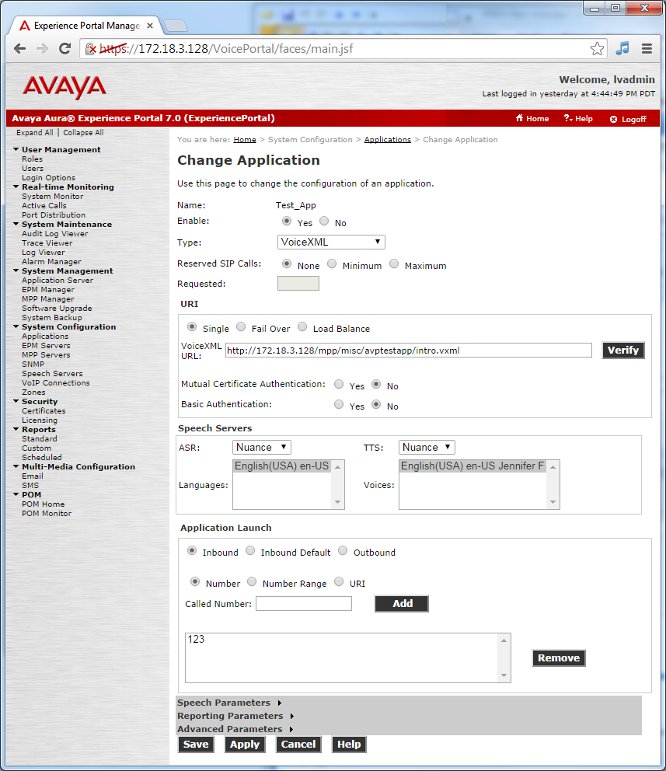Open the Type VoiceXML dropdown

[331, 242]
